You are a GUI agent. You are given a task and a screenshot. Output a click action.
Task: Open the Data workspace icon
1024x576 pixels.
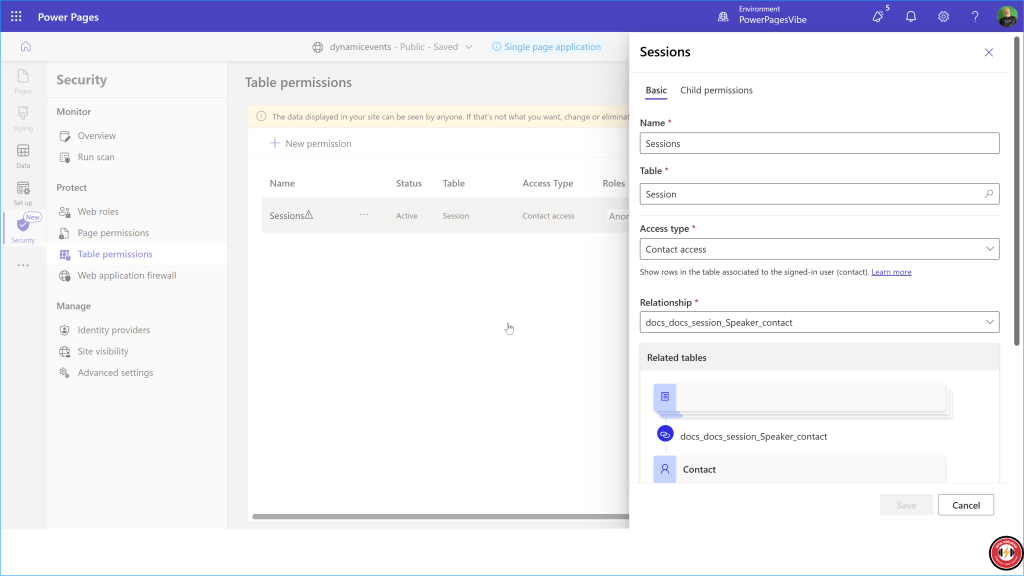[23, 154]
